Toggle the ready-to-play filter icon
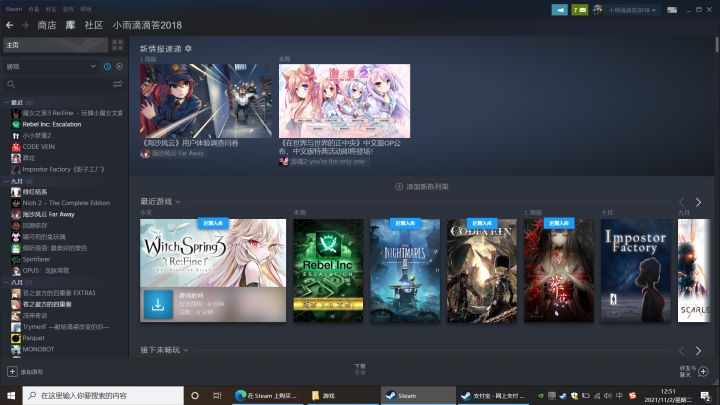This screenshot has height=405, width=720. pos(119,67)
